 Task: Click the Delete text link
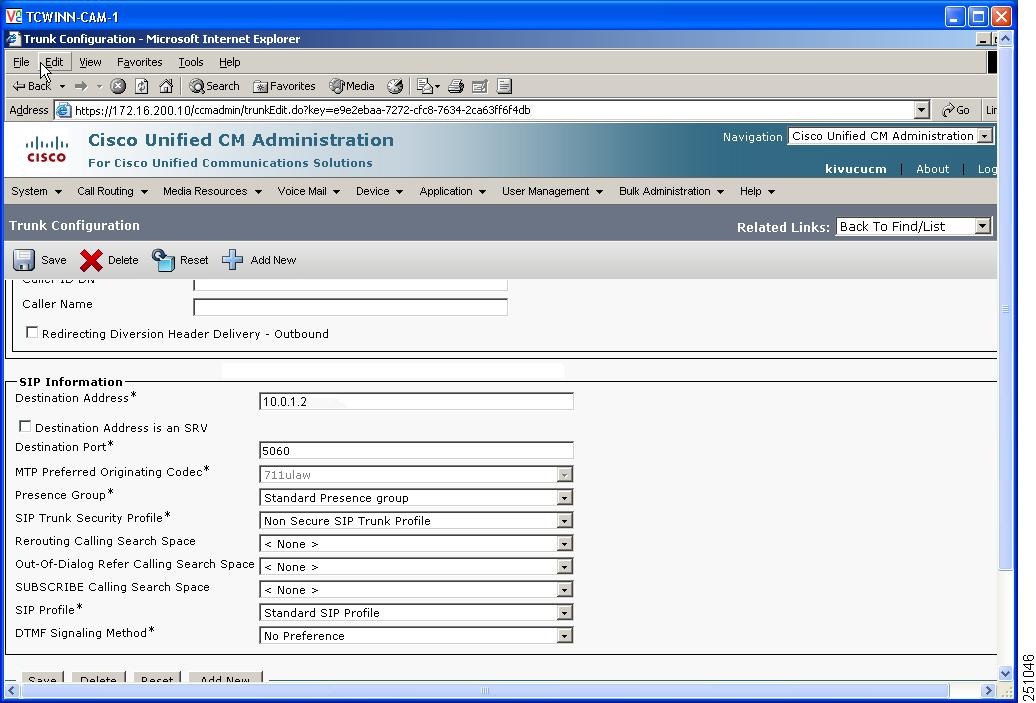click(x=123, y=260)
